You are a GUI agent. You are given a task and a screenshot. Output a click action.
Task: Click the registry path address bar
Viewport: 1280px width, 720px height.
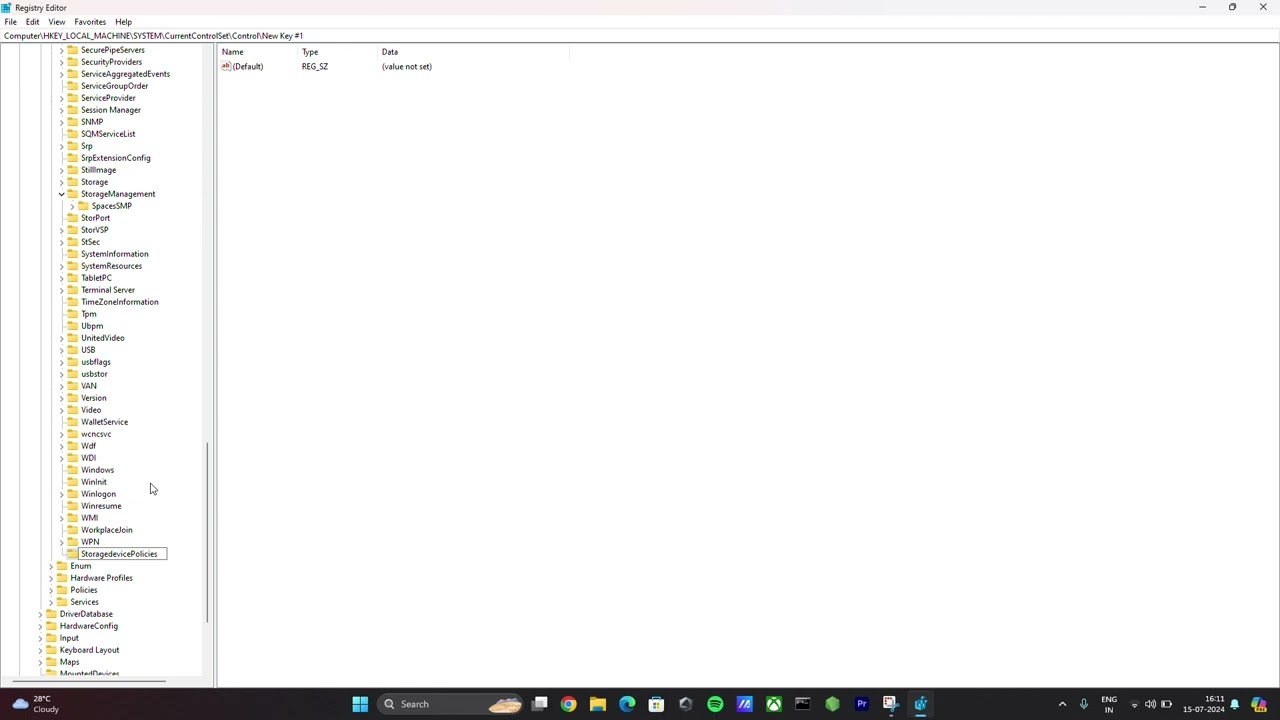point(640,35)
